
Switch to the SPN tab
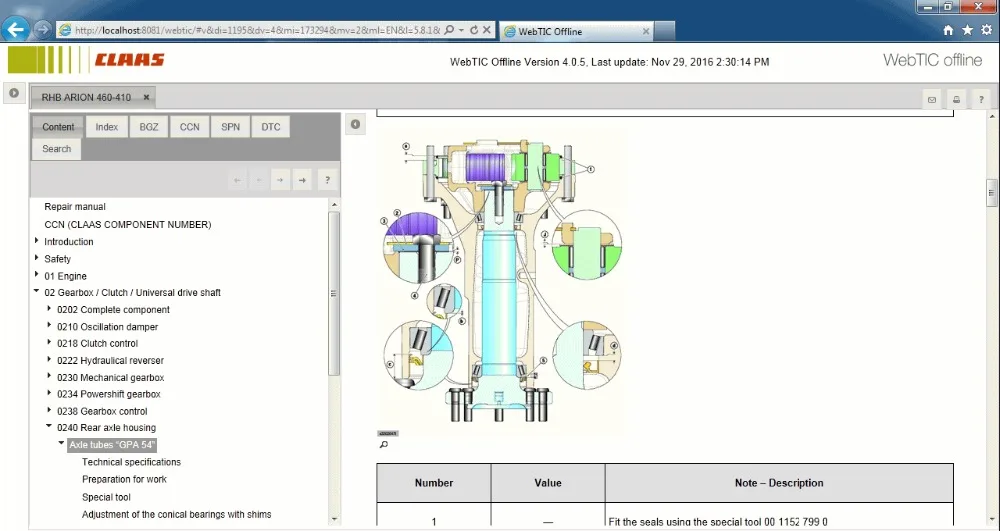pyautogui.click(x=230, y=127)
